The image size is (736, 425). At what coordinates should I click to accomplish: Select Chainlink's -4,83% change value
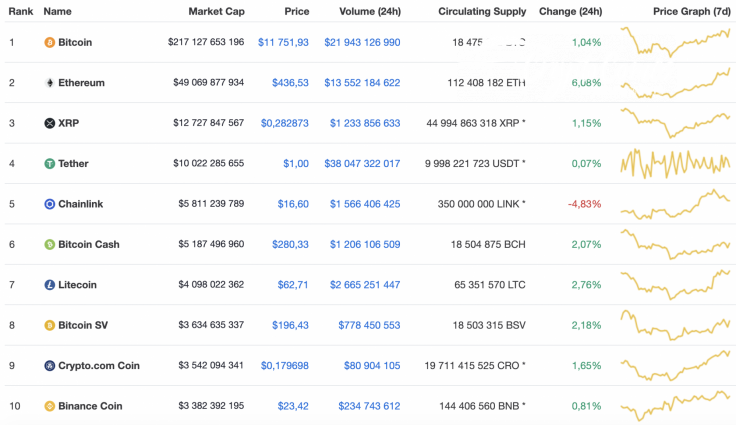click(x=584, y=204)
